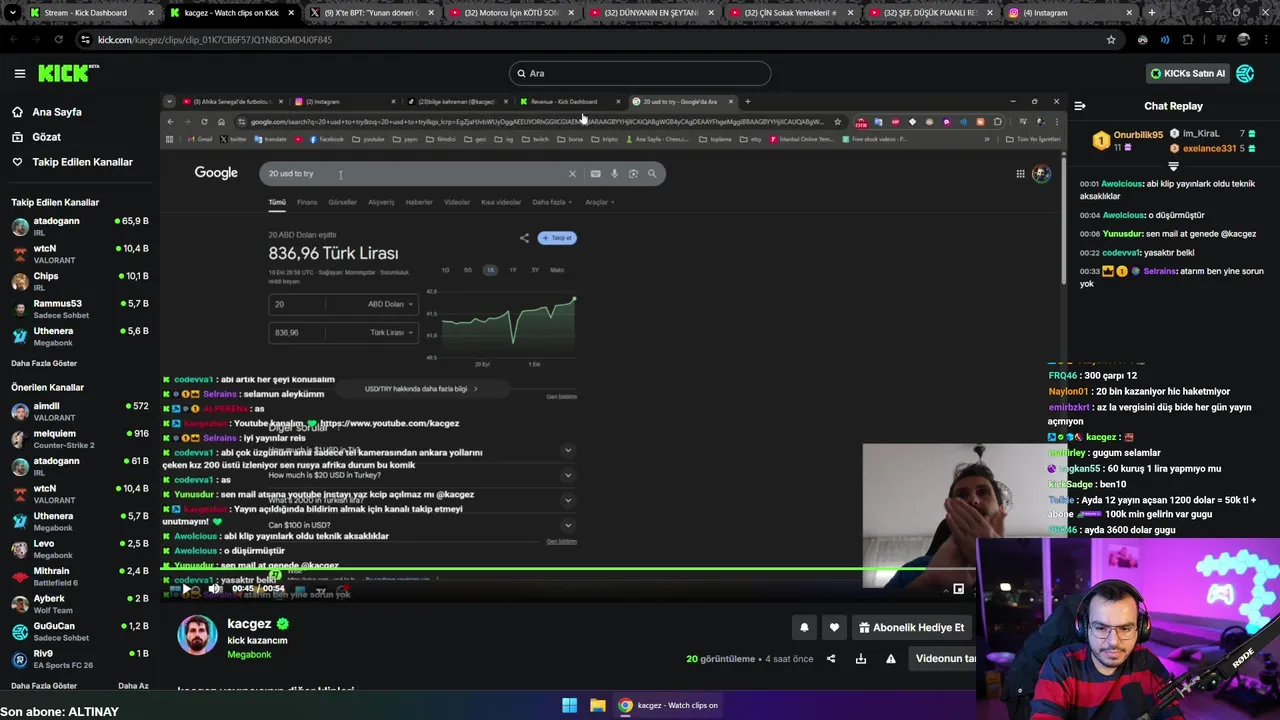1280x720 pixels.
Task: Play the kacgez clip video
Action: 186,589
